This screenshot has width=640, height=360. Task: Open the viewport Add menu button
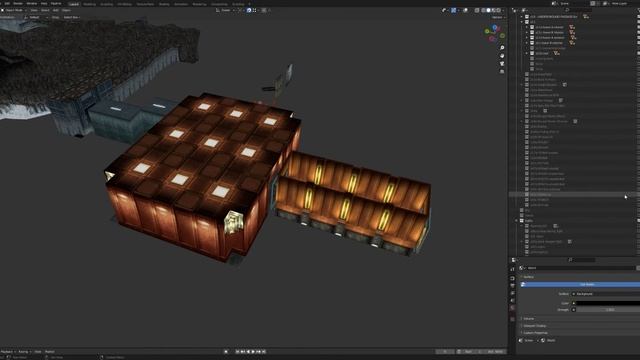[x=56, y=10]
